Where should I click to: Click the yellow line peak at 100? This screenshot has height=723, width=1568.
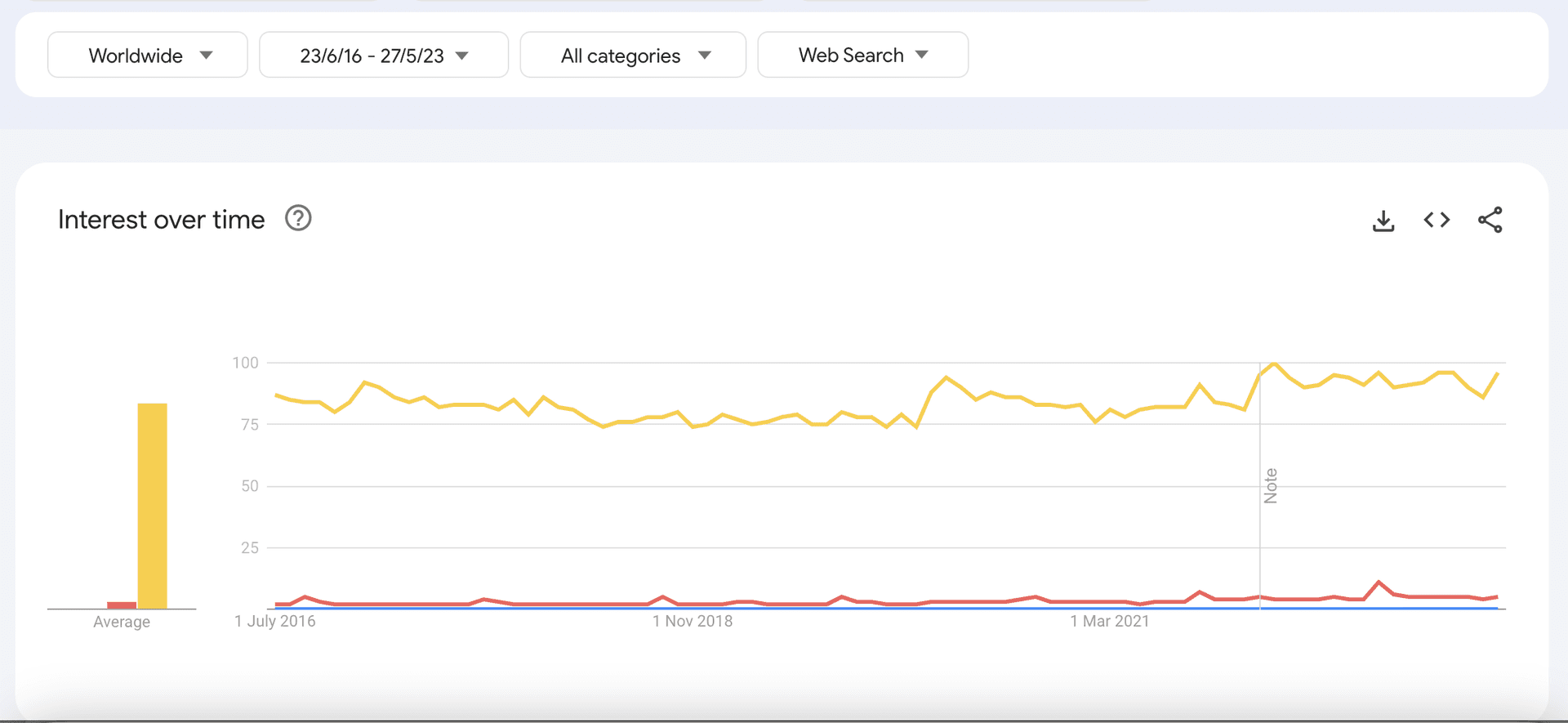pyautogui.click(x=1274, y=363)
